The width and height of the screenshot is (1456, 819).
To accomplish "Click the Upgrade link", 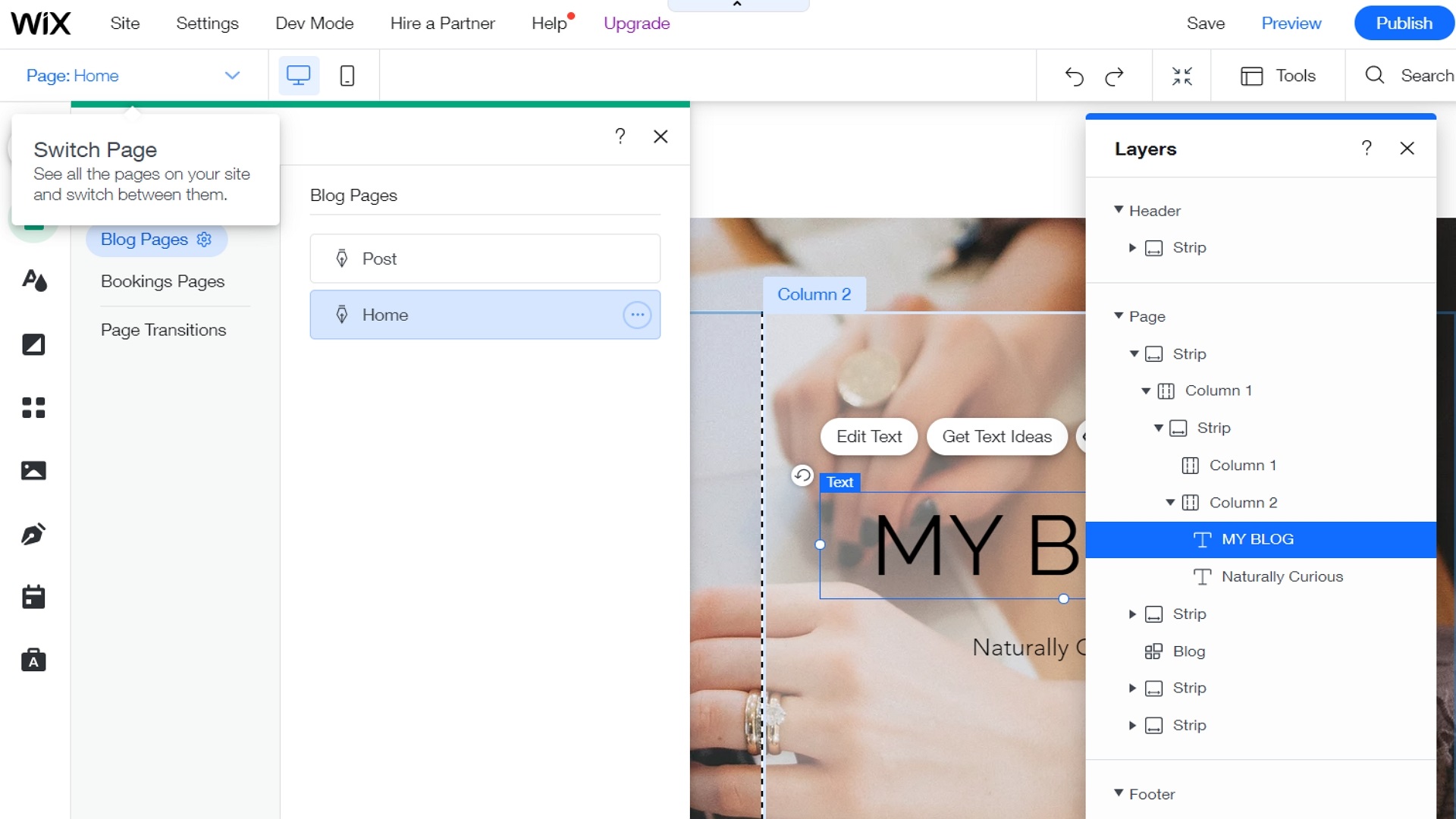I will 637,24.
